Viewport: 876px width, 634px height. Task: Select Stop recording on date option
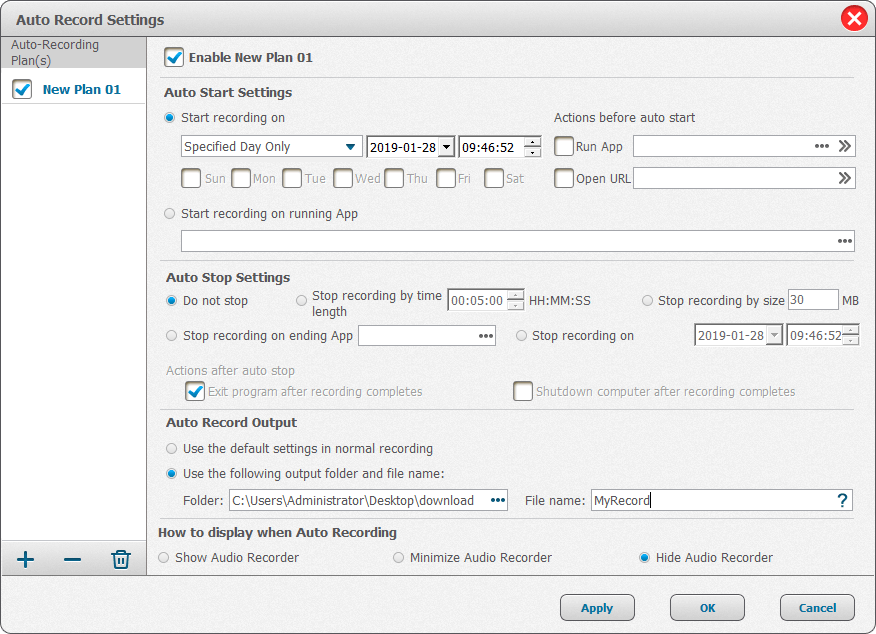pyautogui.click(x=521, y=335)
